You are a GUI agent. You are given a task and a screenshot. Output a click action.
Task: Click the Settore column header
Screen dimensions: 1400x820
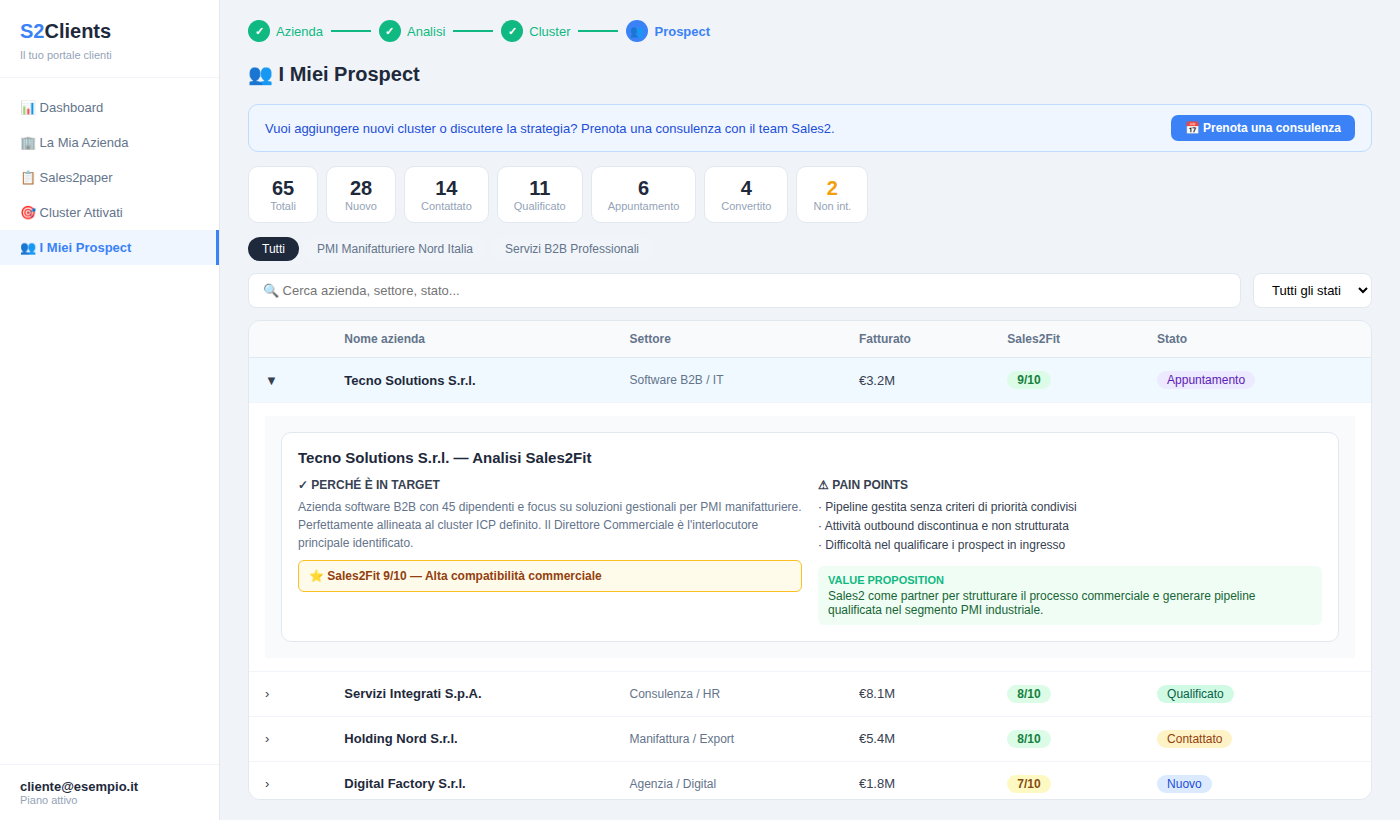(650, 339)
